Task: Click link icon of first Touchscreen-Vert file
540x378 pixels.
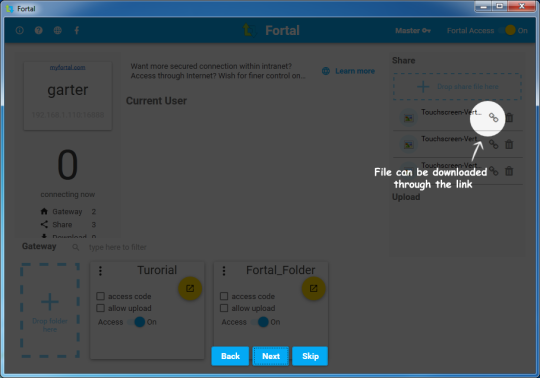Action: click(x=494, y=118)
